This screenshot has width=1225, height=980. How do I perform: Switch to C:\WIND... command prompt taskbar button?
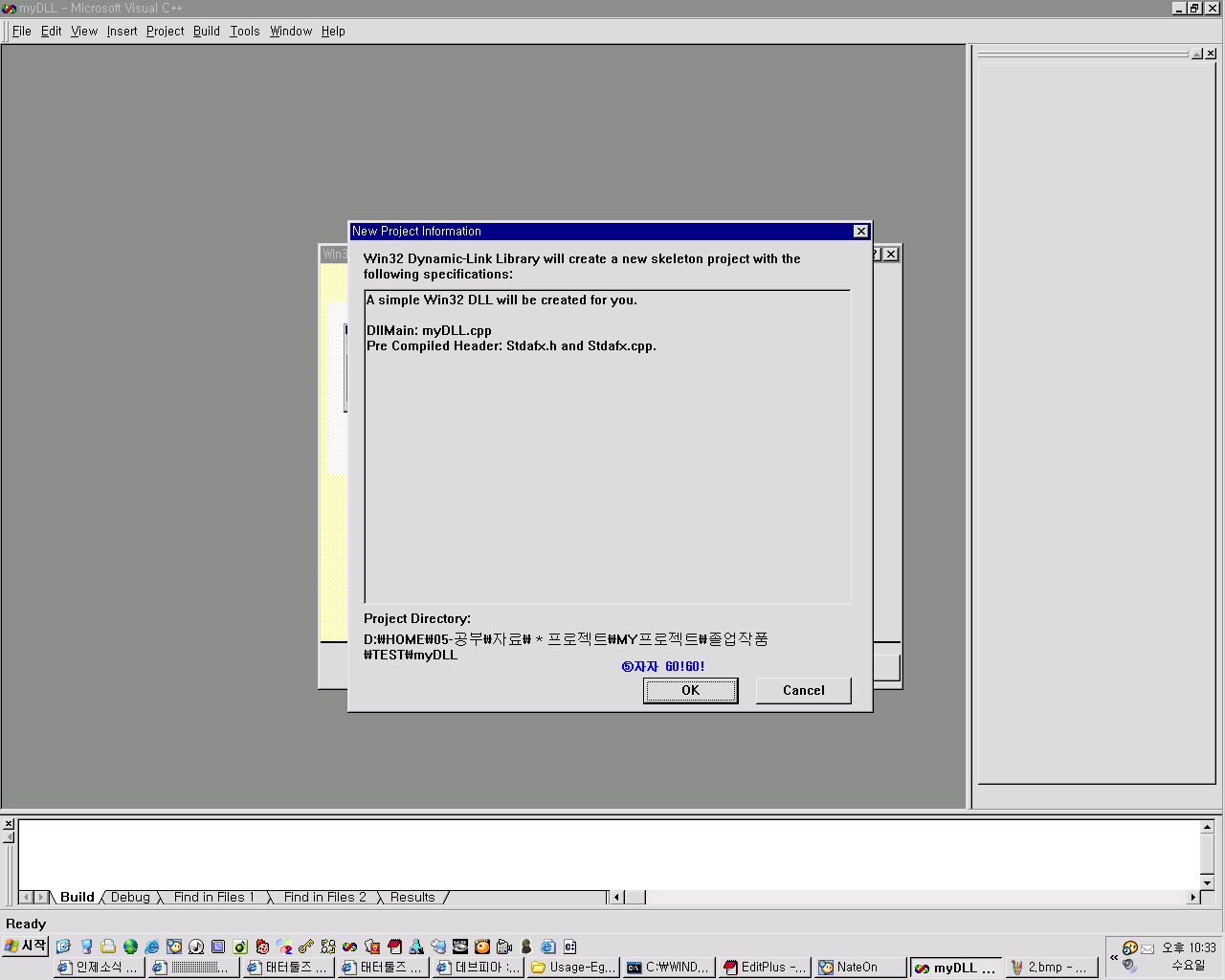(668, 968)
